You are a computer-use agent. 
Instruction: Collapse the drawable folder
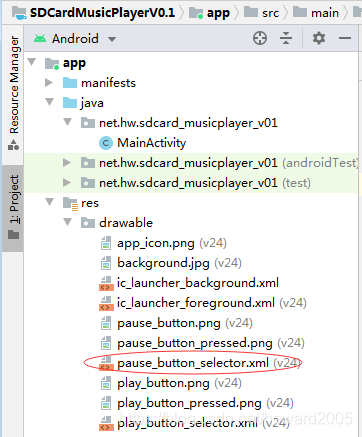click(68, 222)
